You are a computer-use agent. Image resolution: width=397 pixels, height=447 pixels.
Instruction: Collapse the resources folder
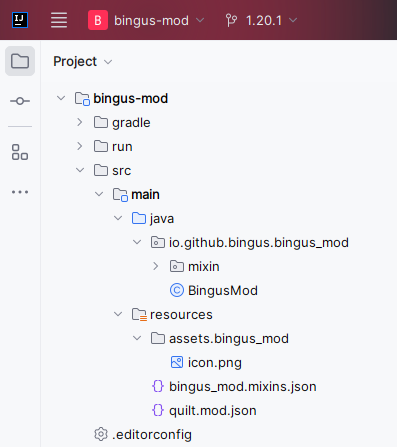[x=118, y=314]
